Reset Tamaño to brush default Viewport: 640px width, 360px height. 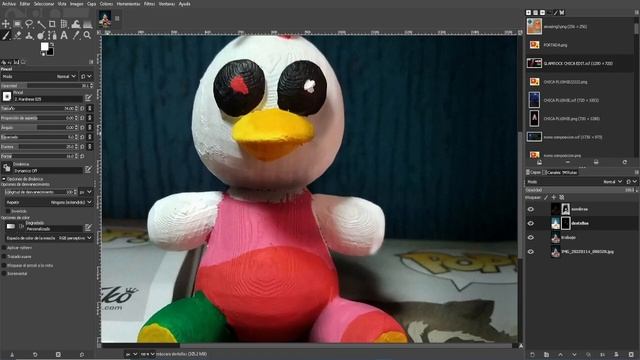[x=82, y=109]
